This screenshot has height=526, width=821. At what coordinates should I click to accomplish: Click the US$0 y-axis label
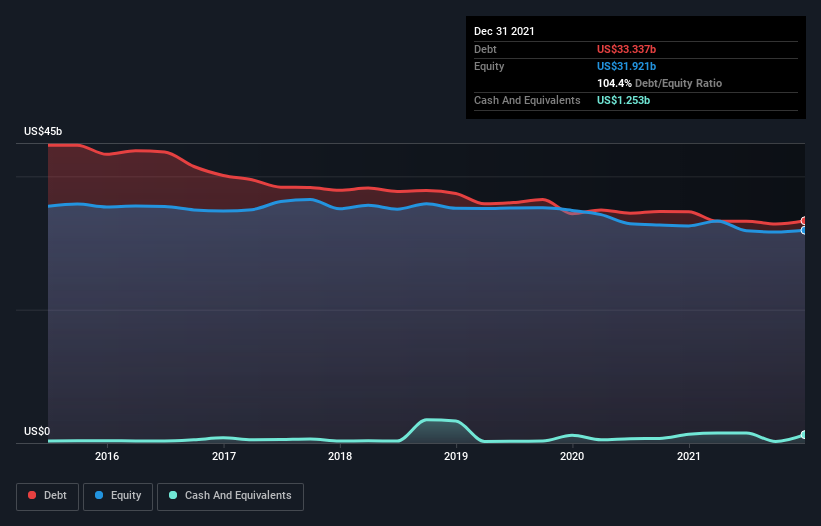point(37,431)
